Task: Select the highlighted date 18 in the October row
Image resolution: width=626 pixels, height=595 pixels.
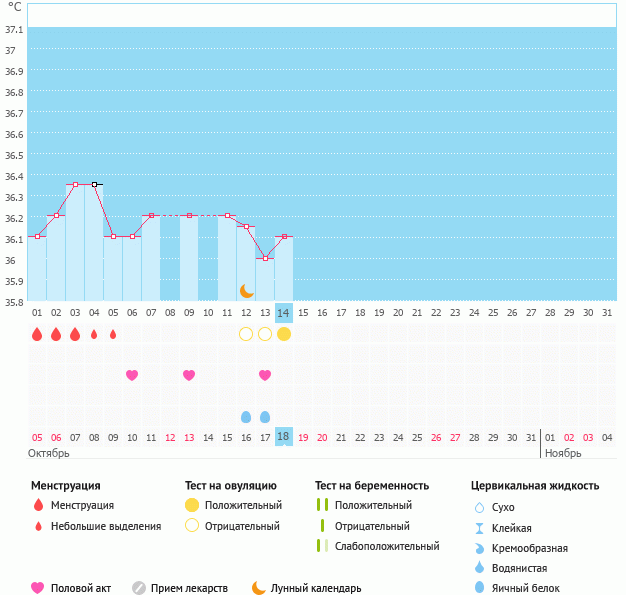Action: (284, 437)
